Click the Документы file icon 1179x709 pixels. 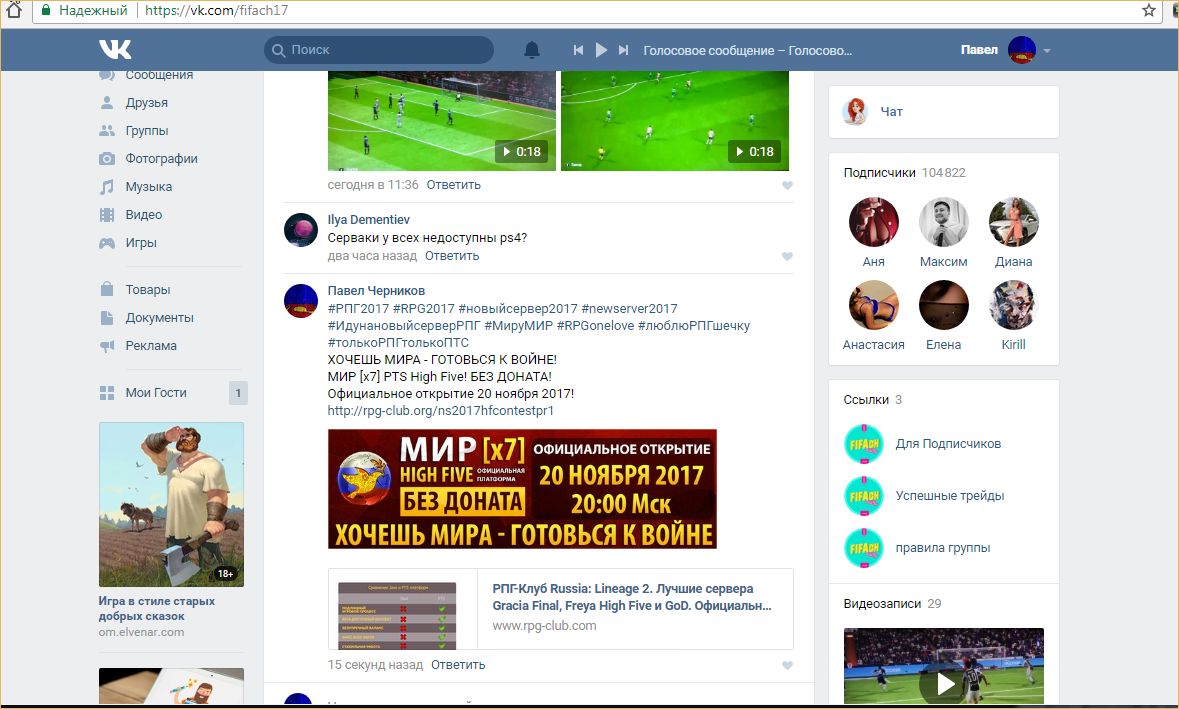(107, 317)
